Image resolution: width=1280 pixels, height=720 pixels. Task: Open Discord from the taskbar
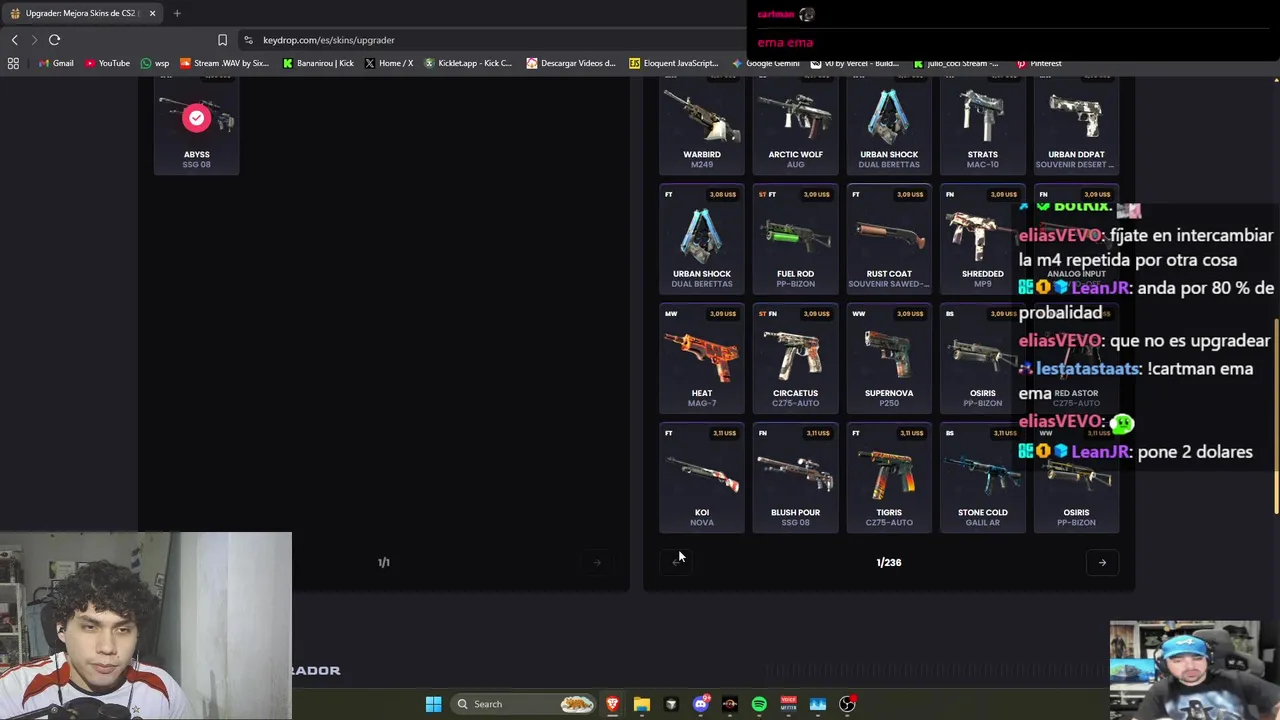tap(700, 704)
